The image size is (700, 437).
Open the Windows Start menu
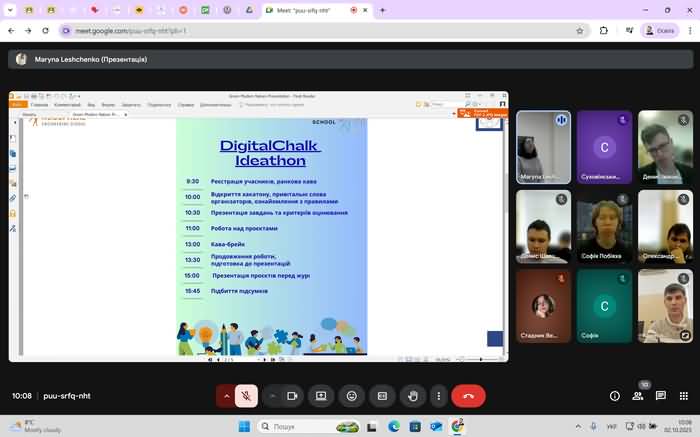[x=242, y=426]
